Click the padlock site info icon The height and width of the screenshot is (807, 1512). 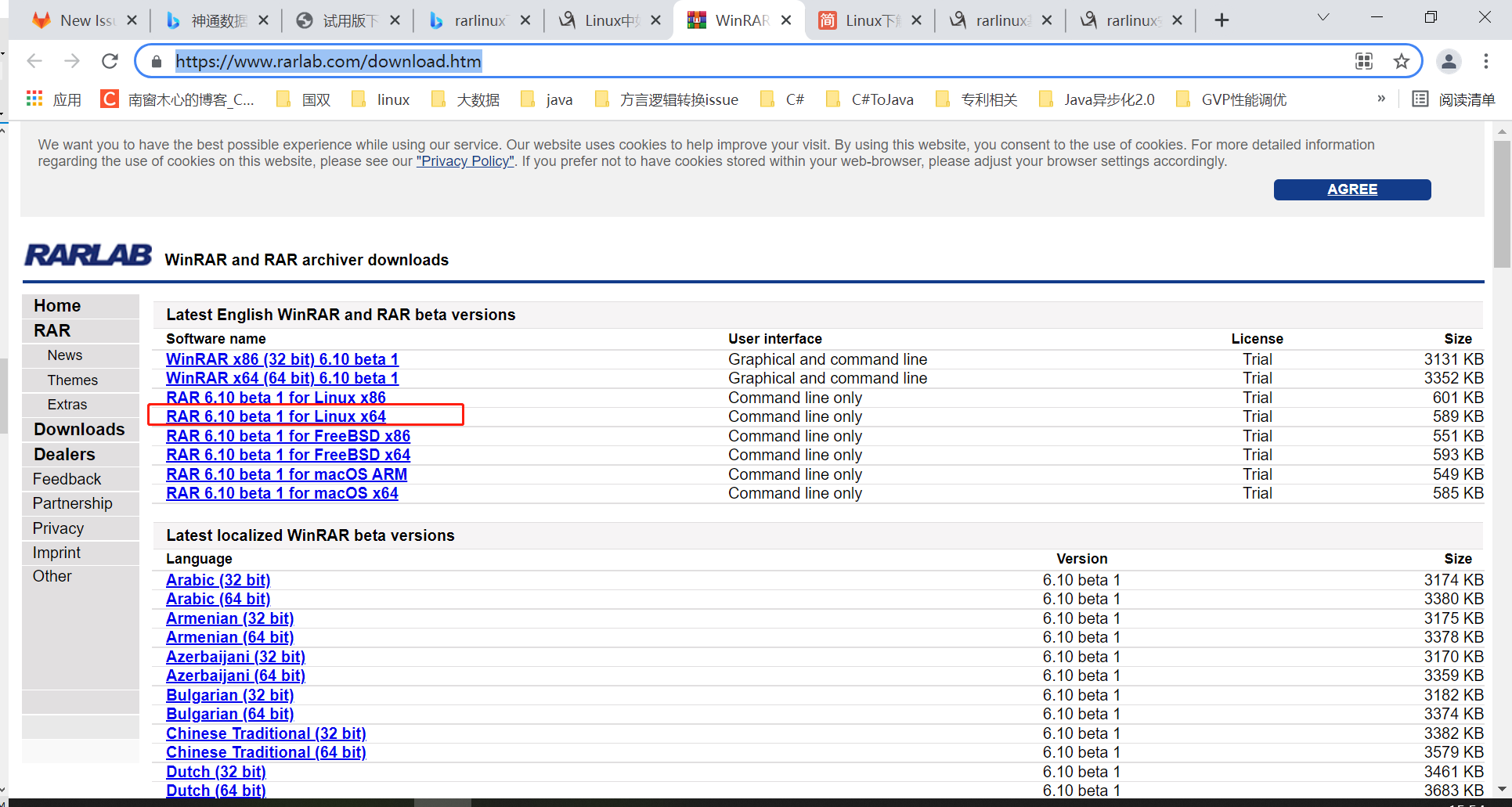click(157, 61)
